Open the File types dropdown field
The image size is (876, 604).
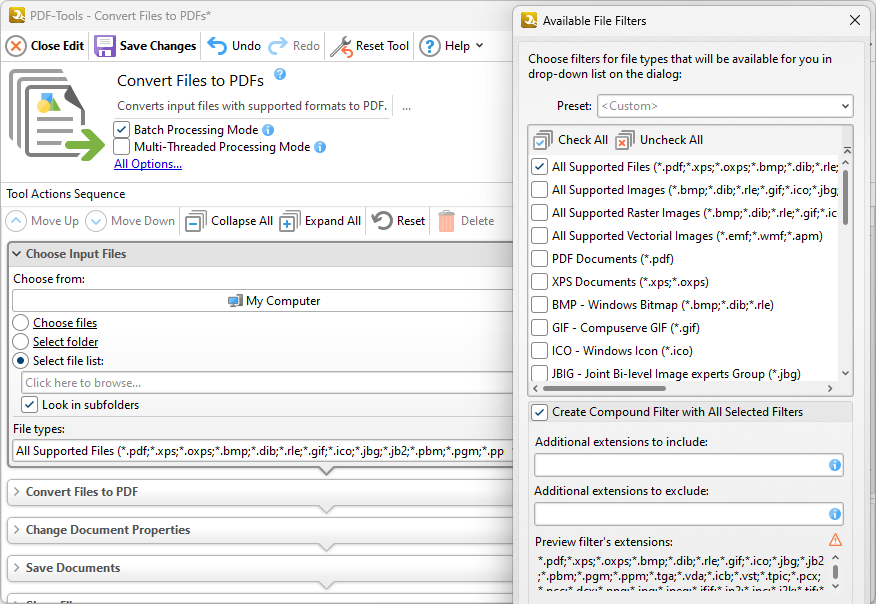point(263,451)
